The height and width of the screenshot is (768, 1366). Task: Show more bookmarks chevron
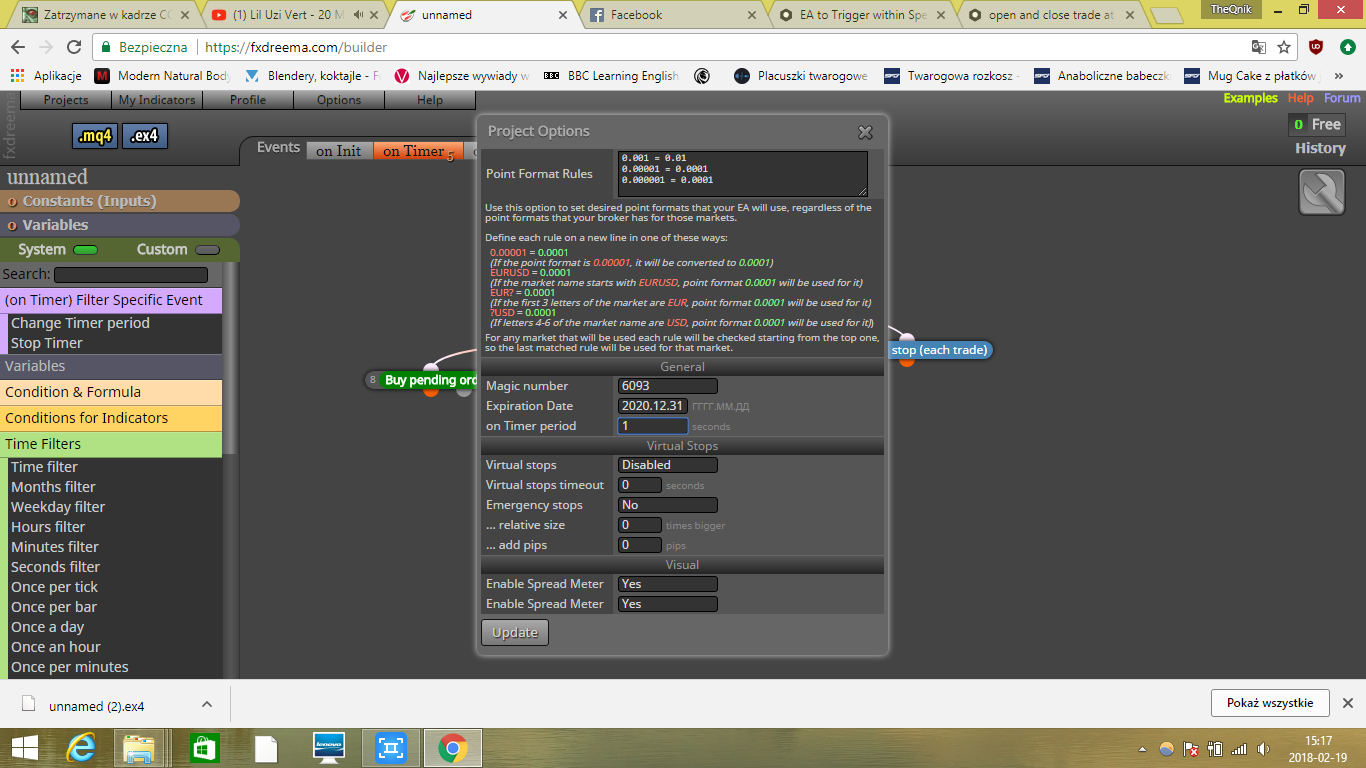(1339, 75)
